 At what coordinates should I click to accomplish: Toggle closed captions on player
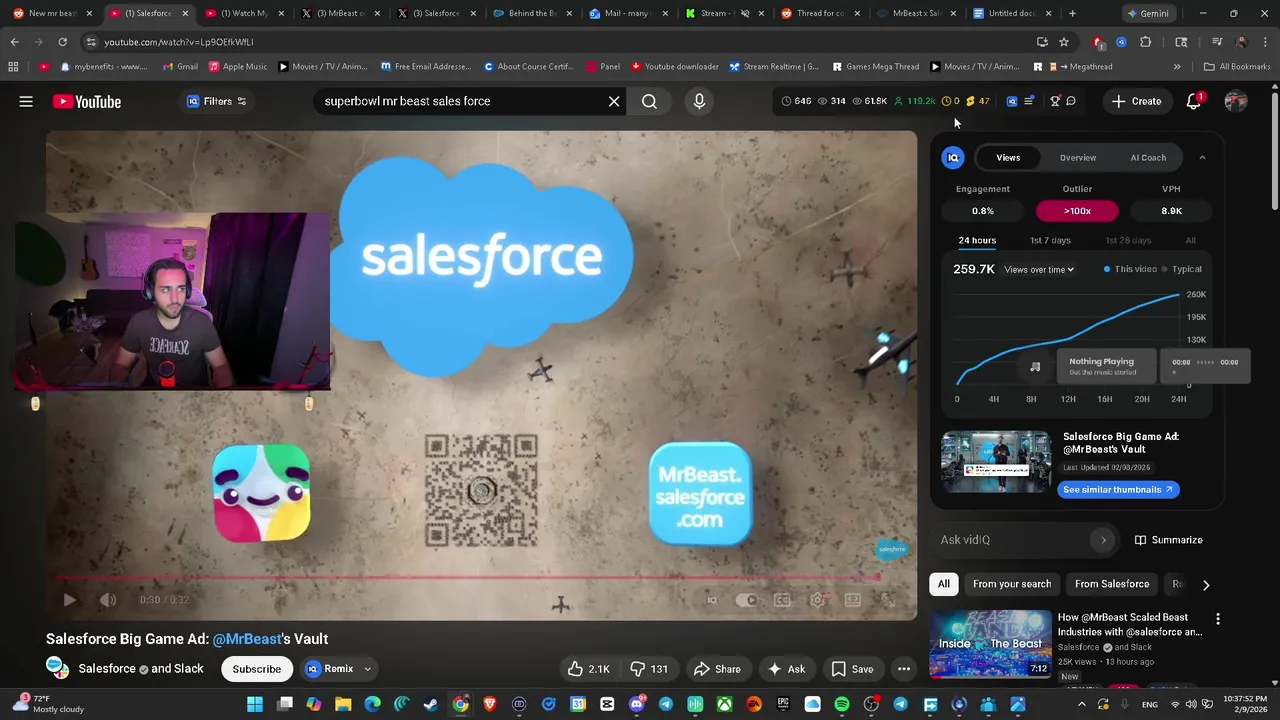(x=782, y=600)
